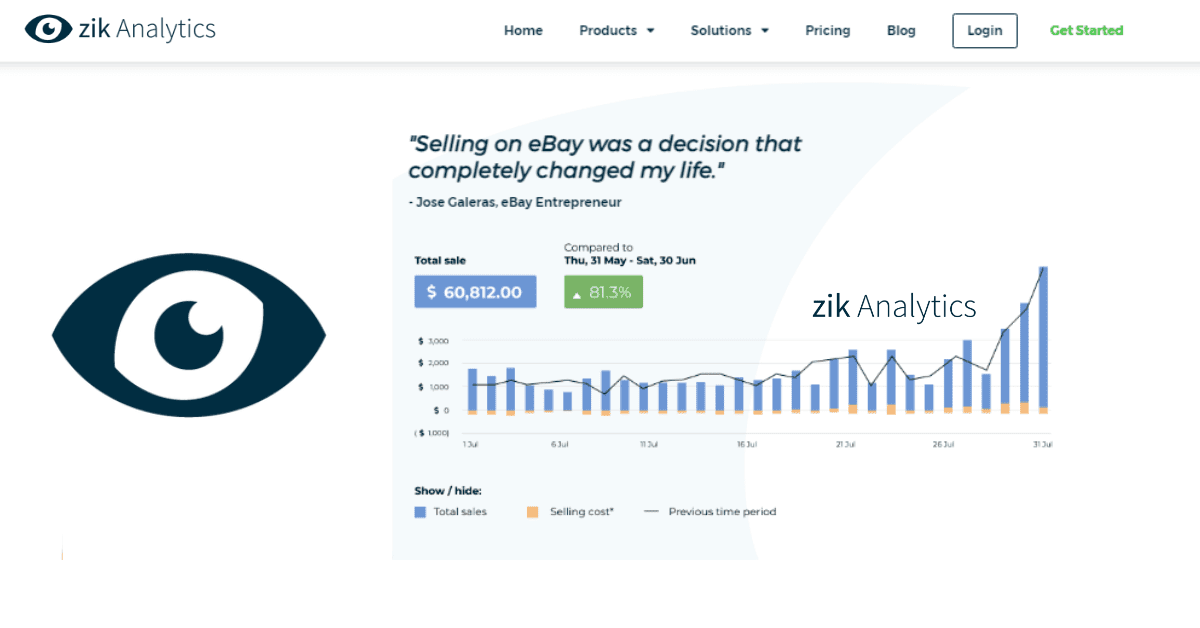The height and width of the screenshot is (628, 1200).
Task: Click the blue Total sales color swatch
Action: pyautogui.click(x=420, y=512)
